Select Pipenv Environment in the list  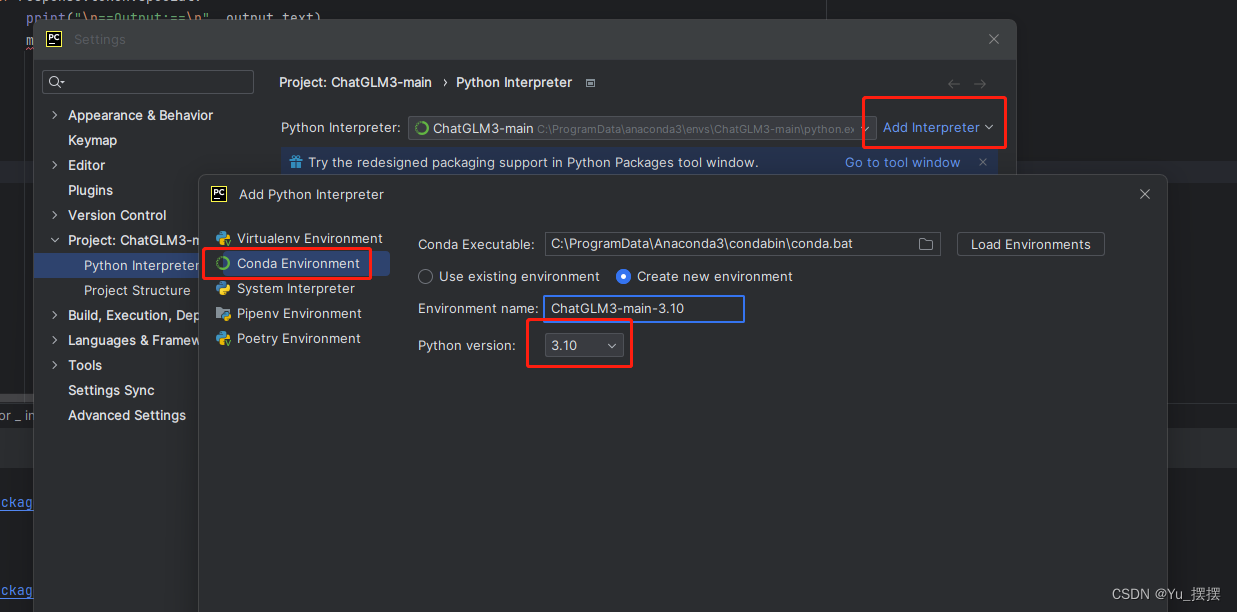298,313
